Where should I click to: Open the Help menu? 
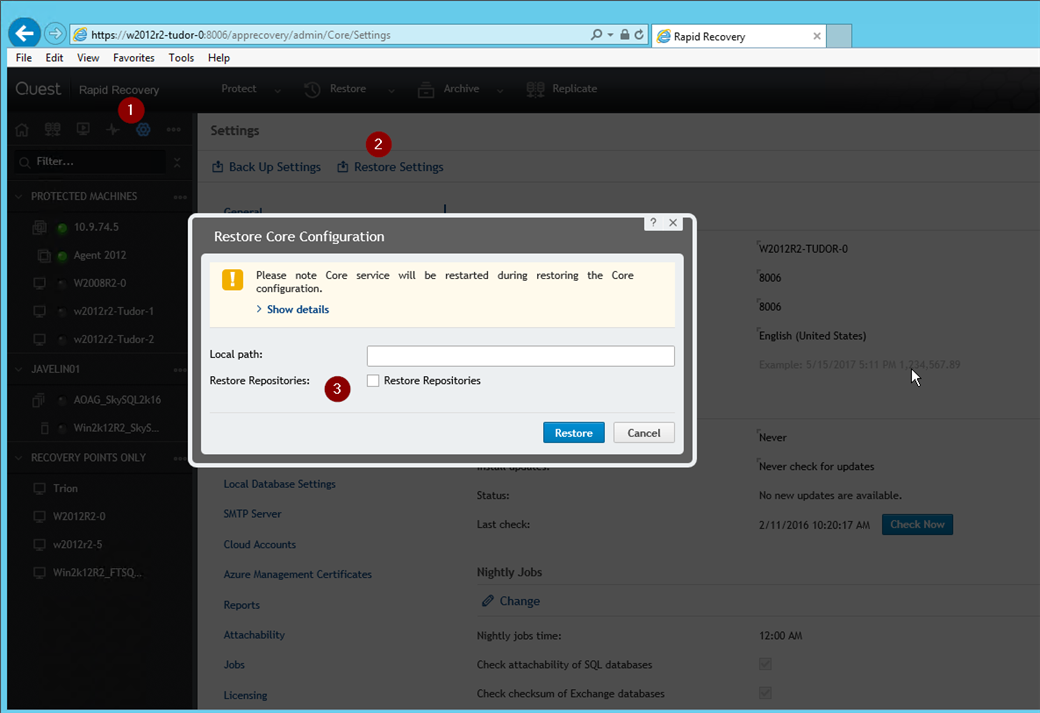219,58
